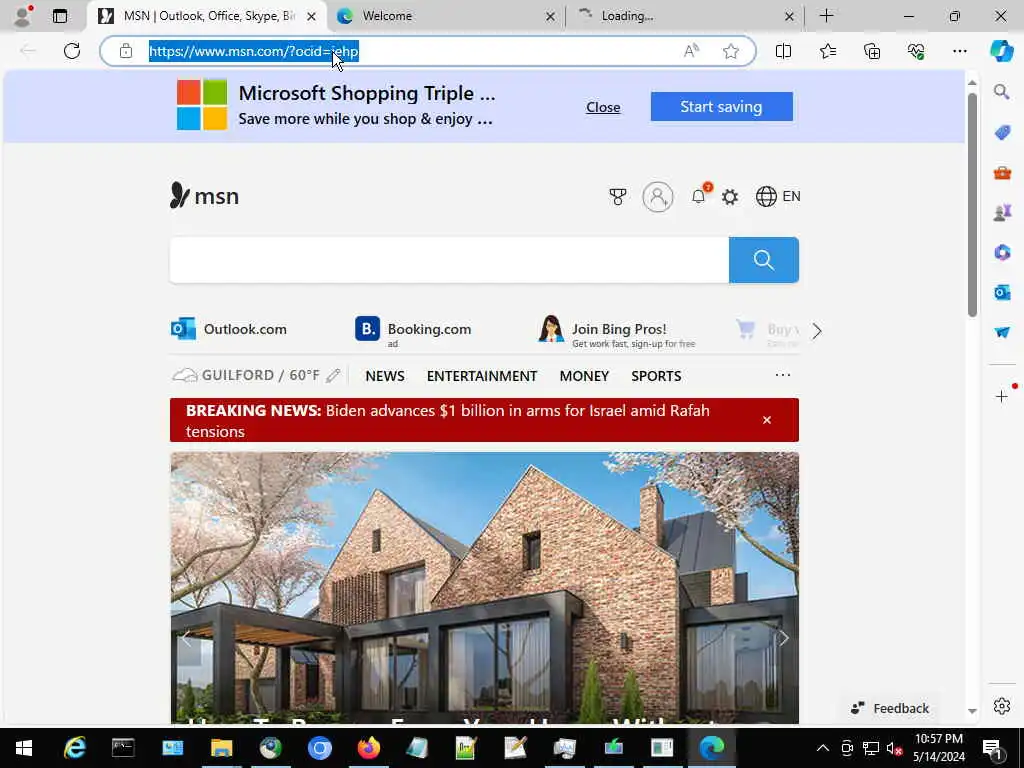Screen dimensions: 1024x768
Task: Open sidebar Outlook icon
Action: point(1002,292)
